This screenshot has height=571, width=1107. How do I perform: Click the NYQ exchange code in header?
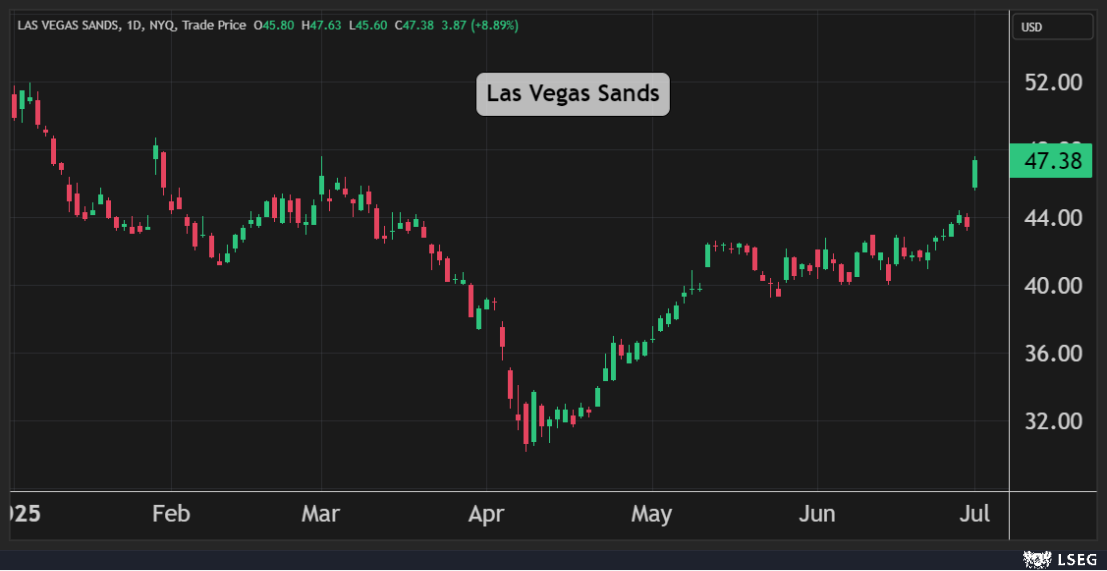(x=163, y=25)
